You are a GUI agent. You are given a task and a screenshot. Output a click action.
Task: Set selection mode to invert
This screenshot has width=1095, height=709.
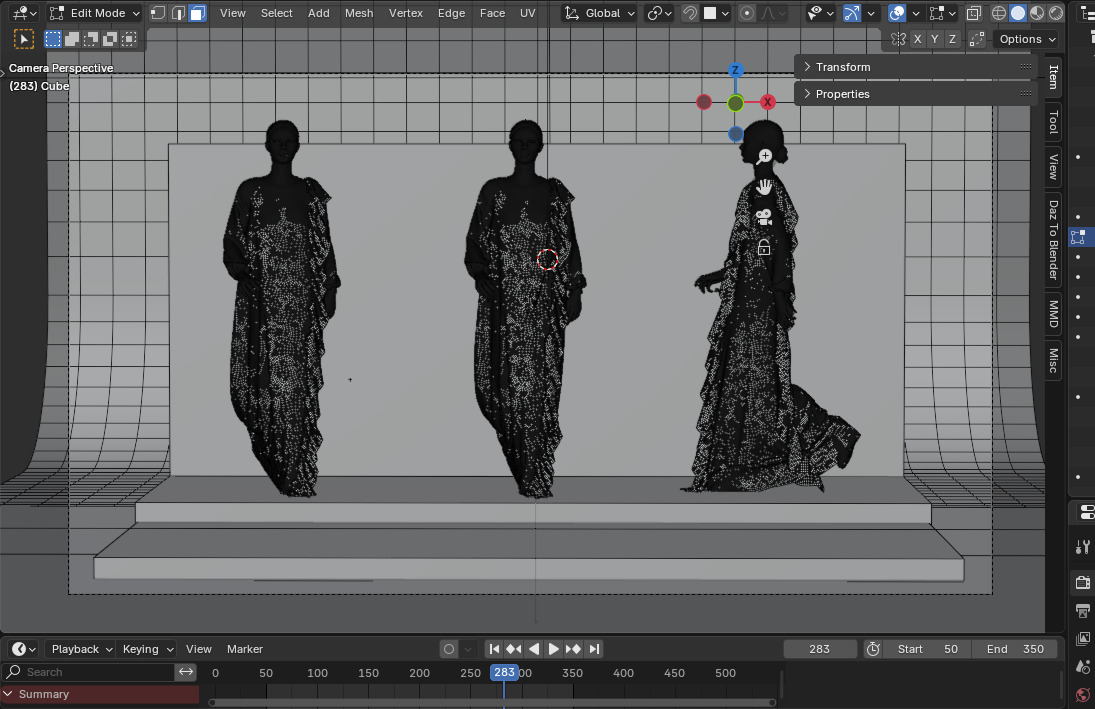(110, 39)
